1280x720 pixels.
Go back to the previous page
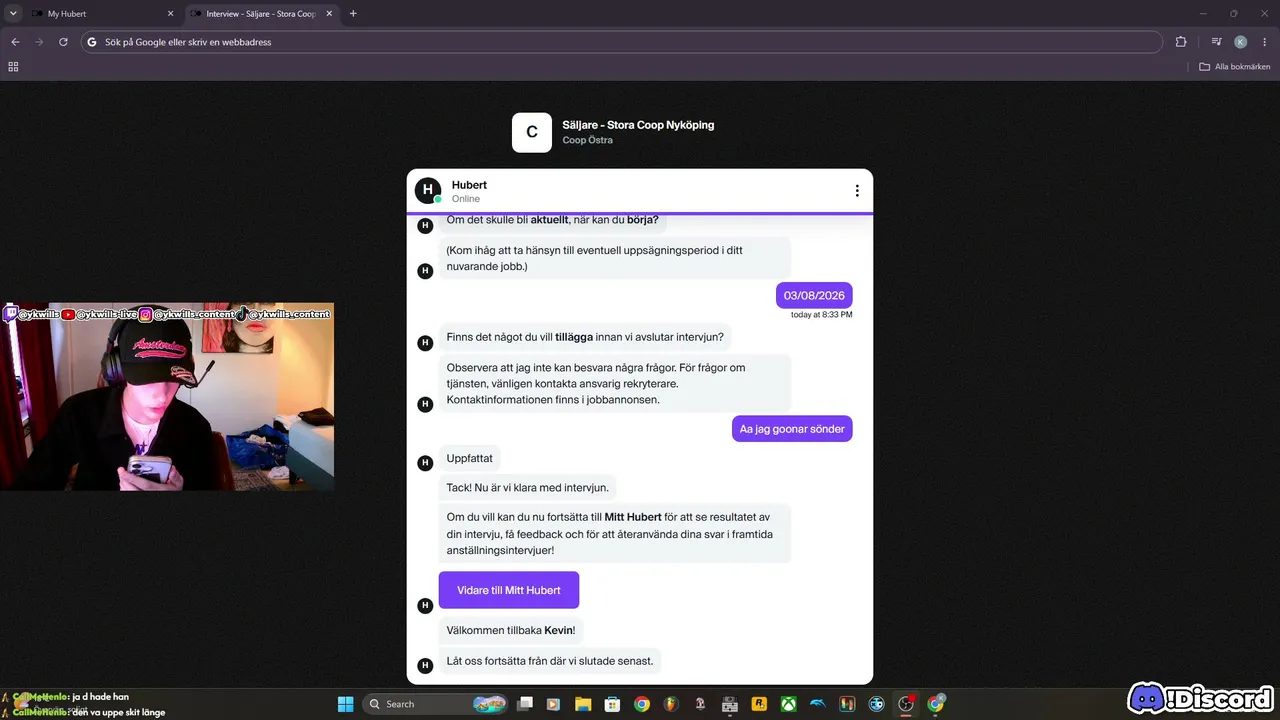point(15,42)
